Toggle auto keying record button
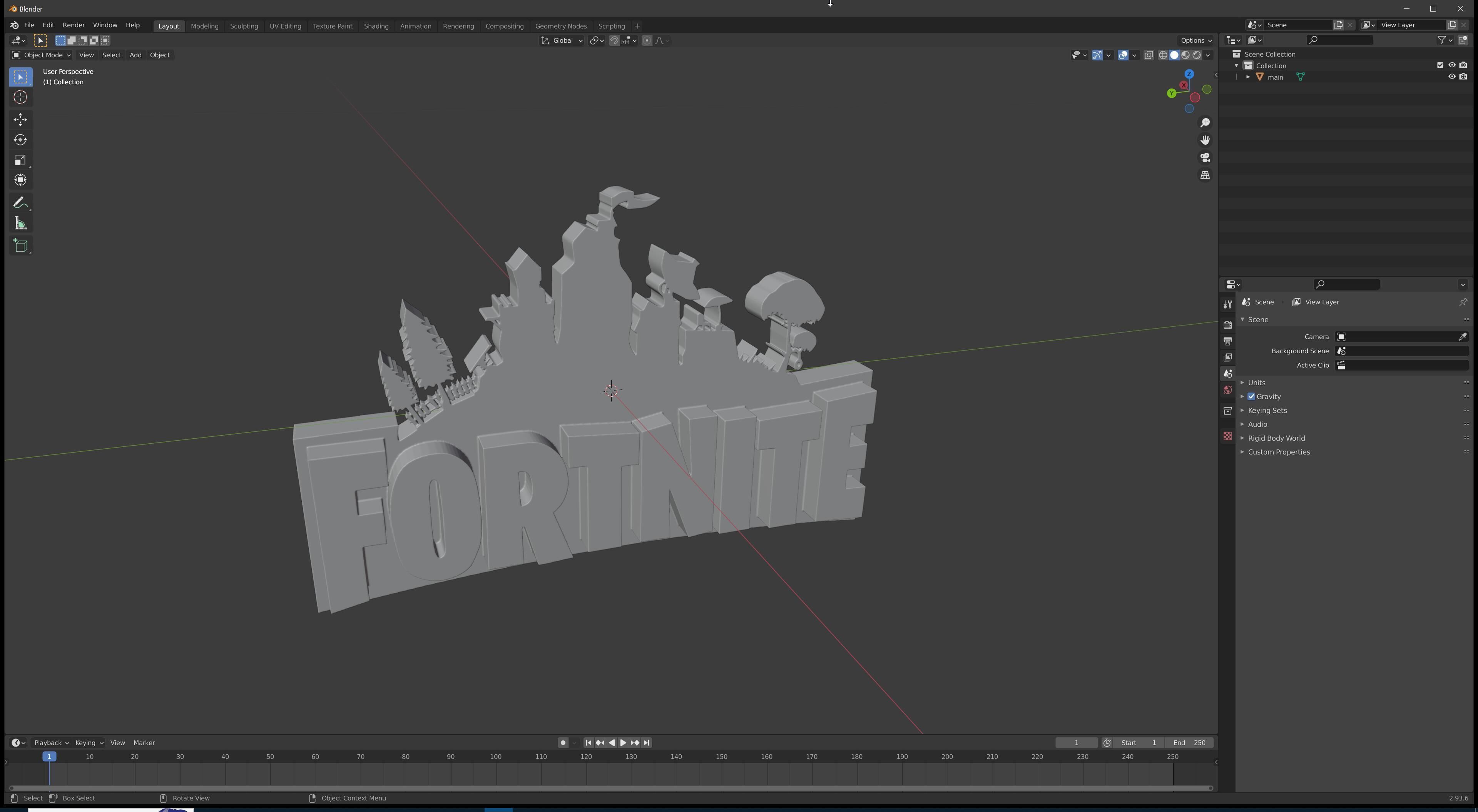 (x=563, y=743)
